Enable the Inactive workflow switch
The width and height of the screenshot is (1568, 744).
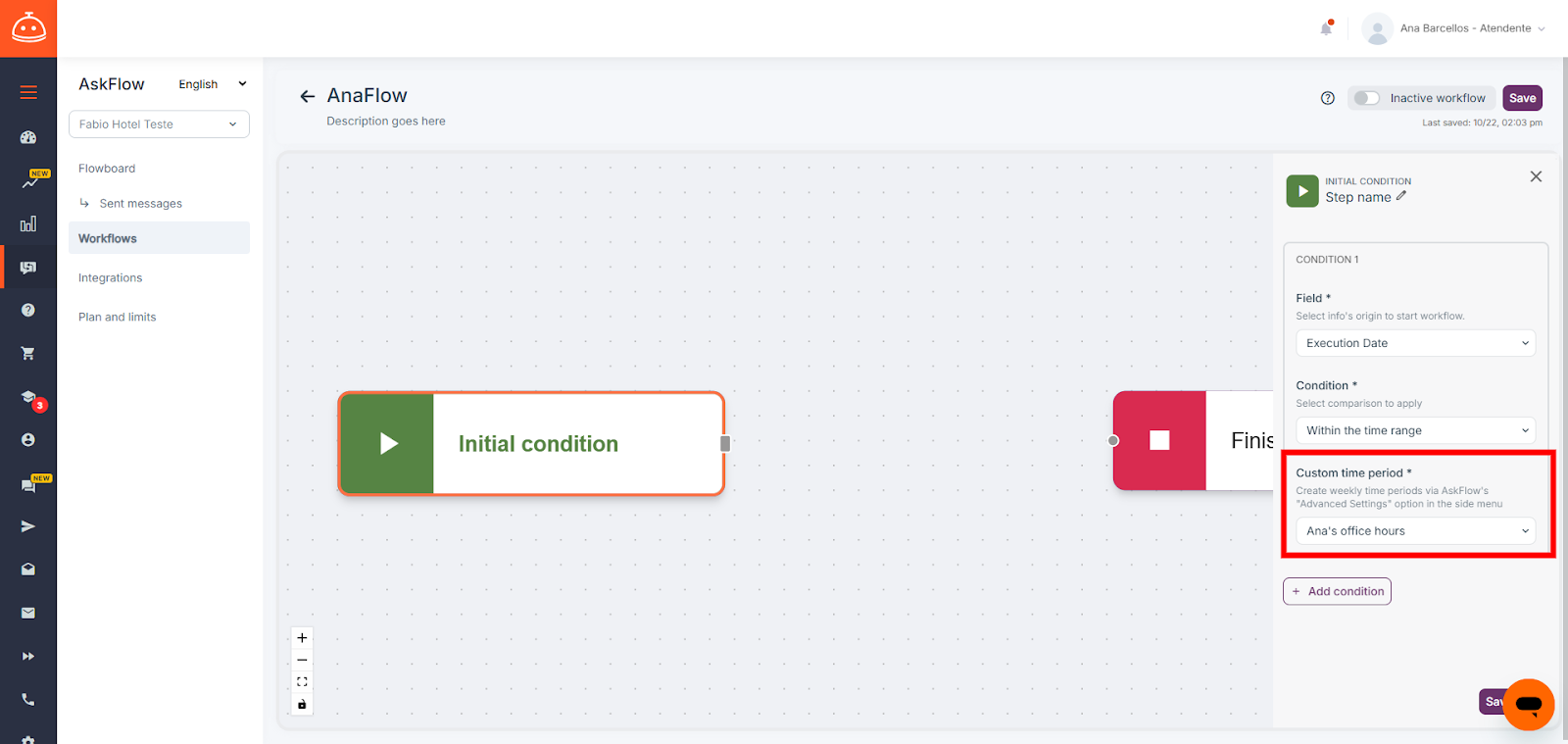(x=1366, y=98)
